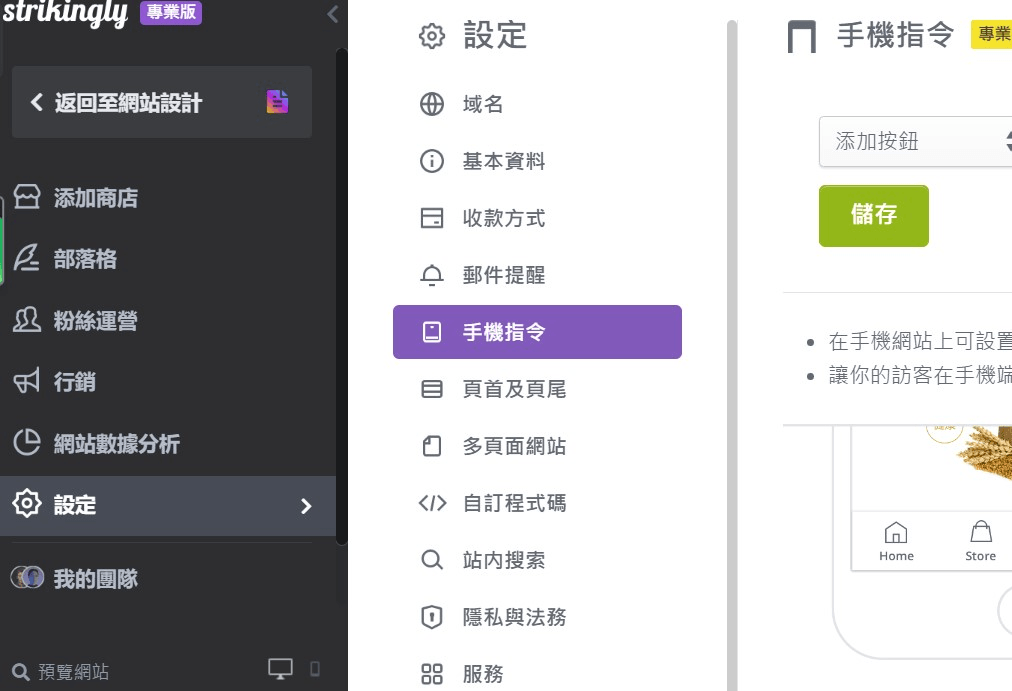Expand the 設定 menu chevron
This screenshot has height=691, width=1012.
click(x=307, y=506)
